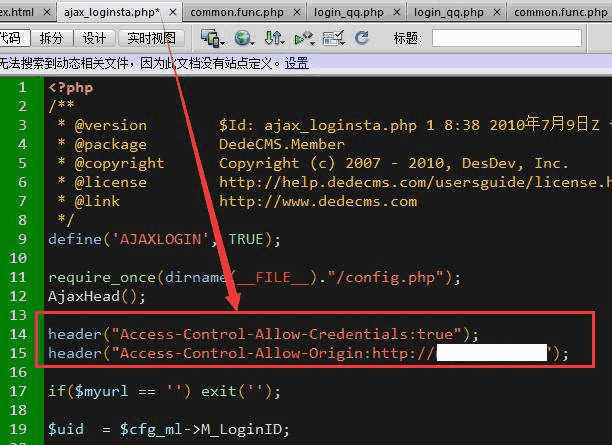This screenshot has width=612, height=445.
Task: Toggle the 实时视图 live view button
Action: 152,38
